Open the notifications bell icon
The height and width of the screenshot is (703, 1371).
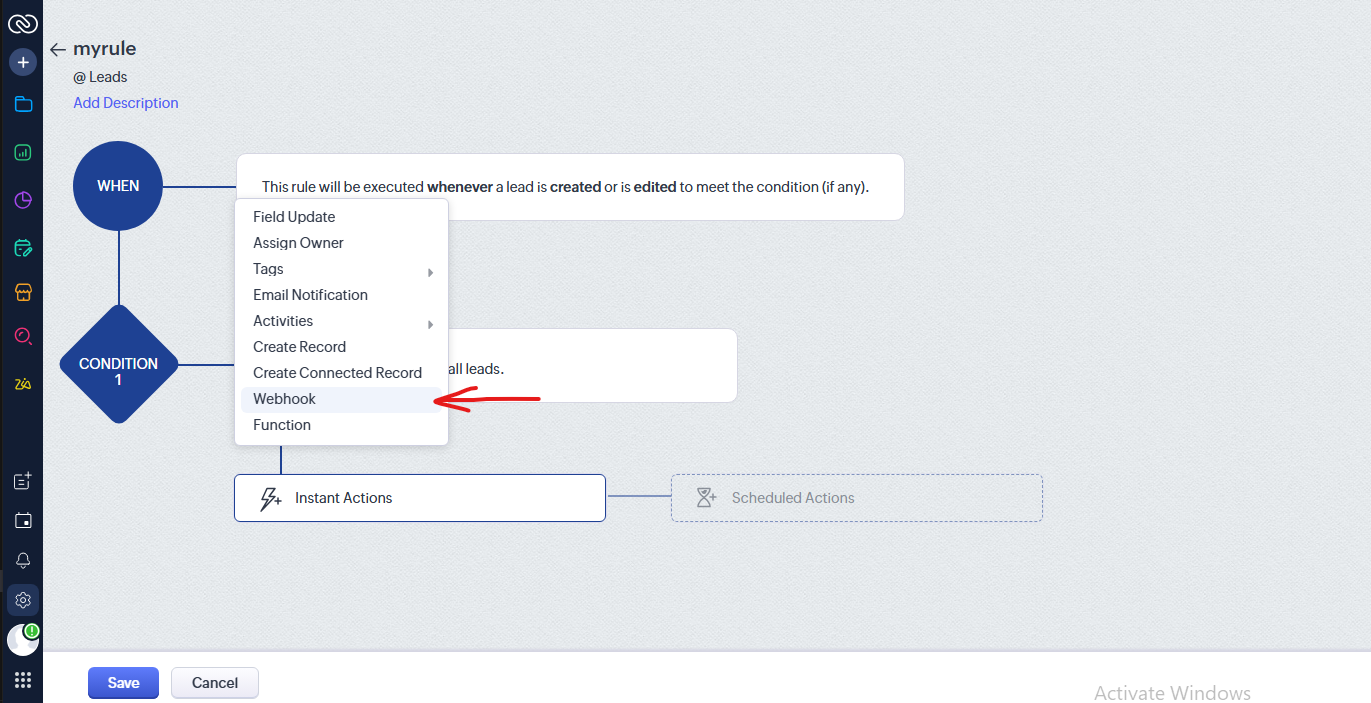click(23, 560)
